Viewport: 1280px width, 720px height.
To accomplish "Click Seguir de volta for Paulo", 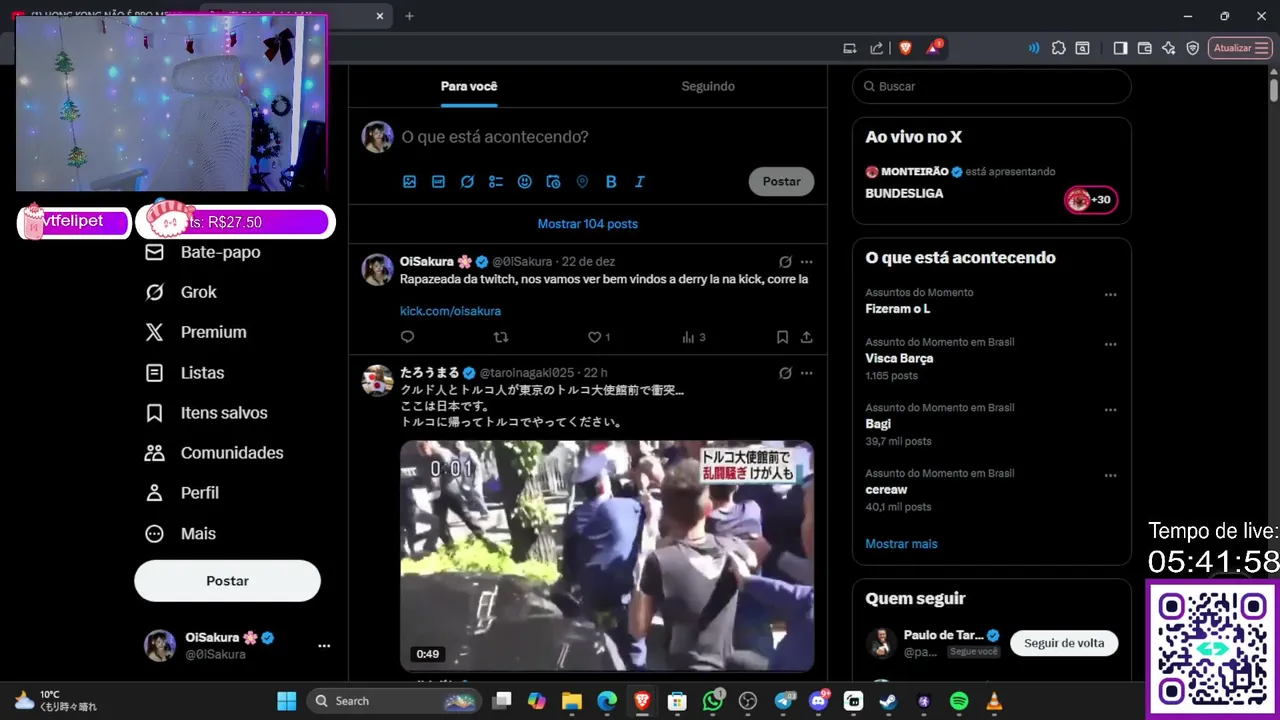I will (x=1064, y=643).
